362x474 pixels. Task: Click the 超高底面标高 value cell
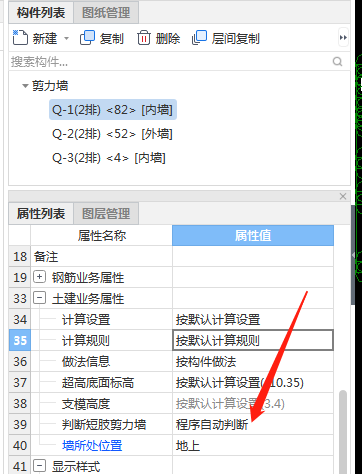[x=253, y=382]
